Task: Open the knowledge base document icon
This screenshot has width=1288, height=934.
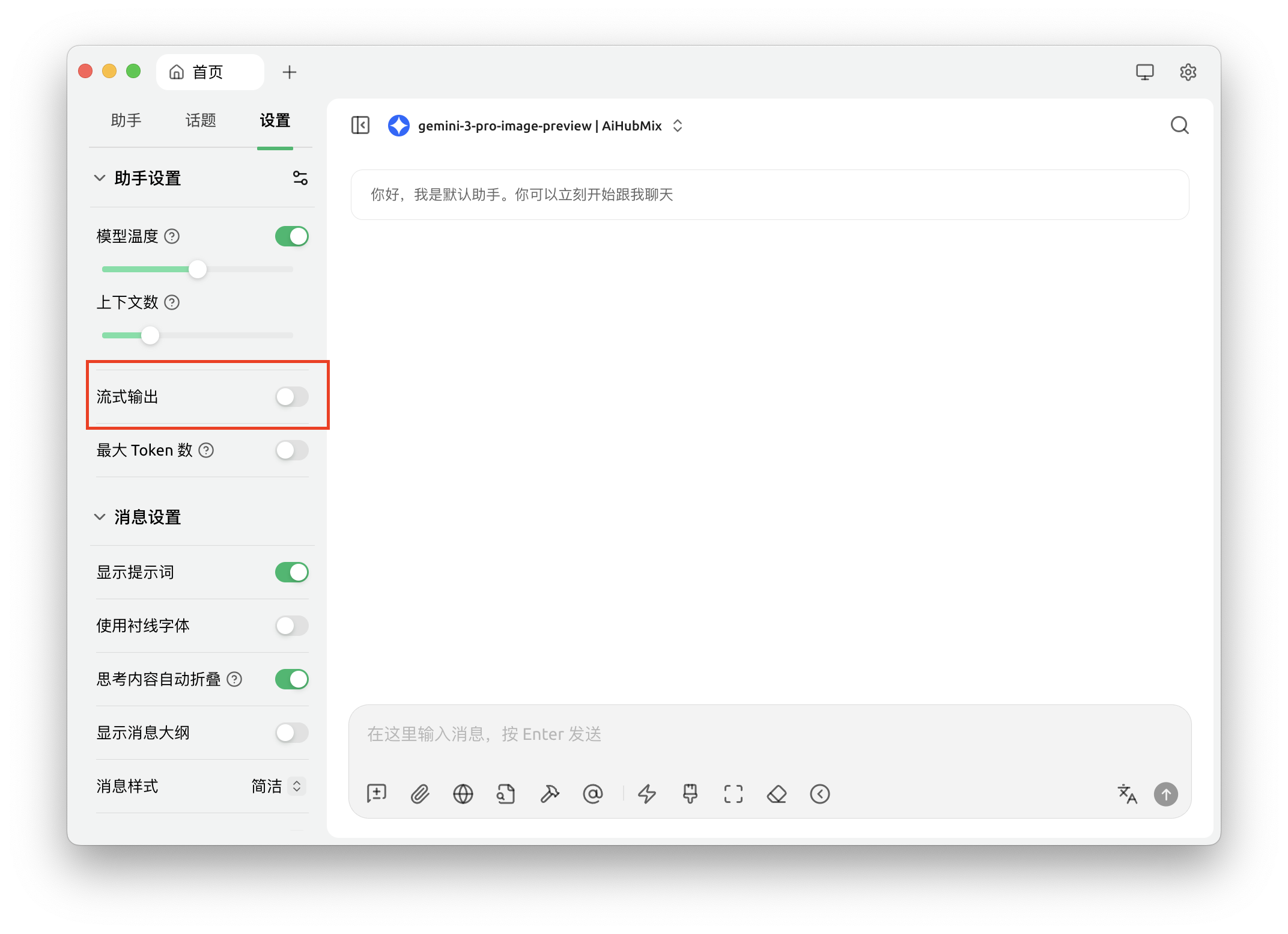Action: pos(506,794)
